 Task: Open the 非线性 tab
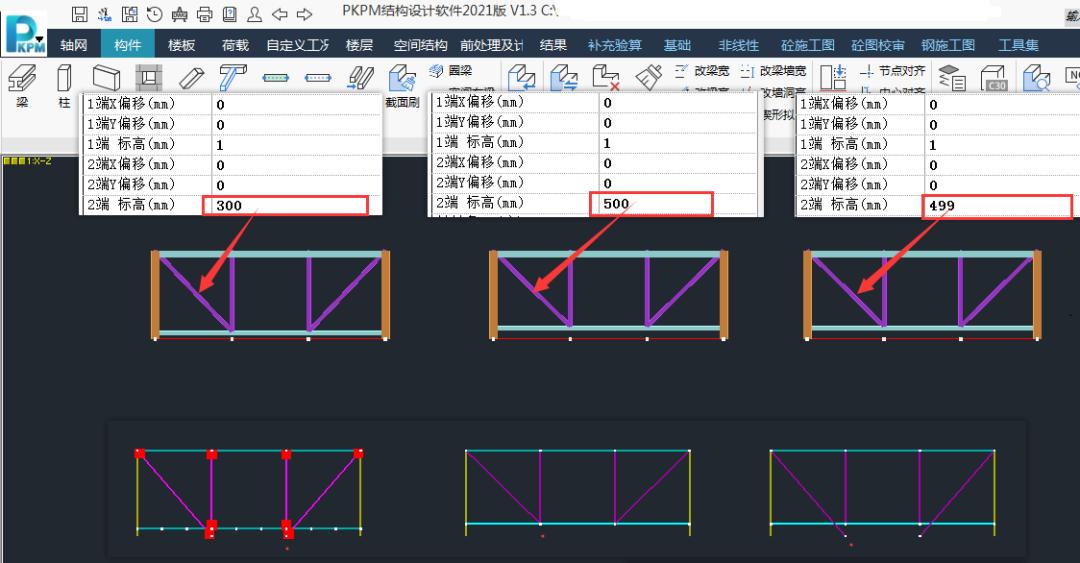tap(738, 45)
